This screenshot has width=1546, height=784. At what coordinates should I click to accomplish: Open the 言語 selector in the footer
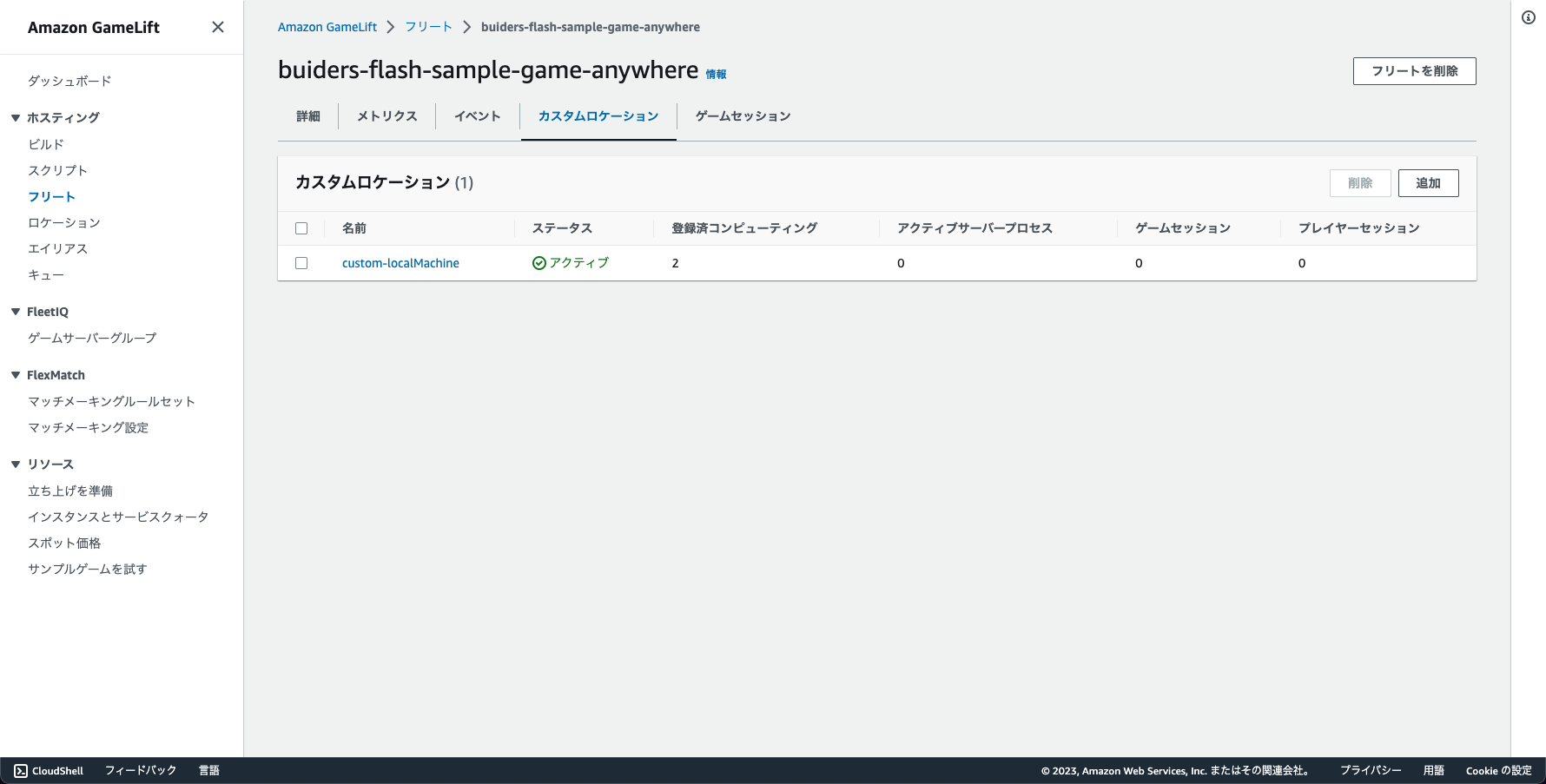209,771
